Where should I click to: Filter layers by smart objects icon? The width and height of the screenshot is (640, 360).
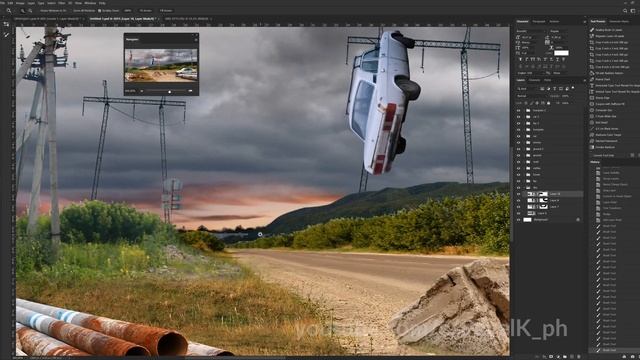[567, 89]
